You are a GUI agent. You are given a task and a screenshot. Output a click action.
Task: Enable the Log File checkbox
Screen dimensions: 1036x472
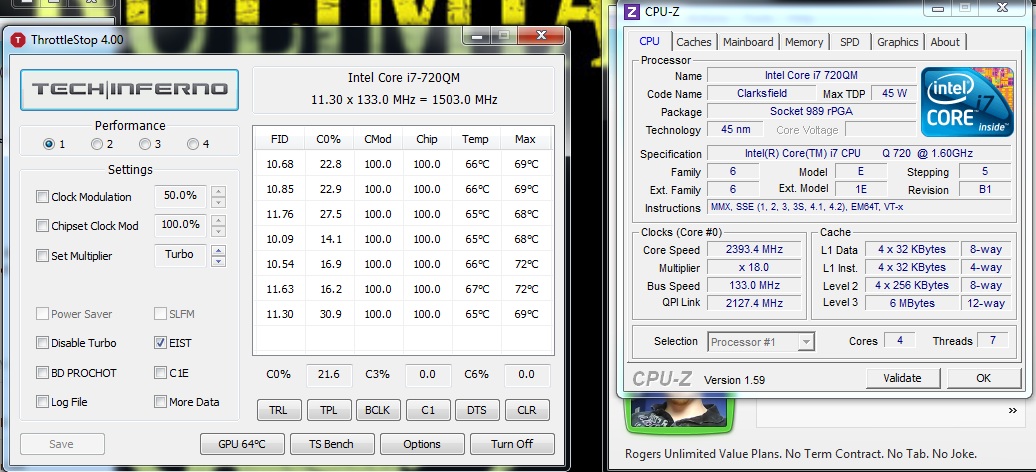click(x=42, y=402)
